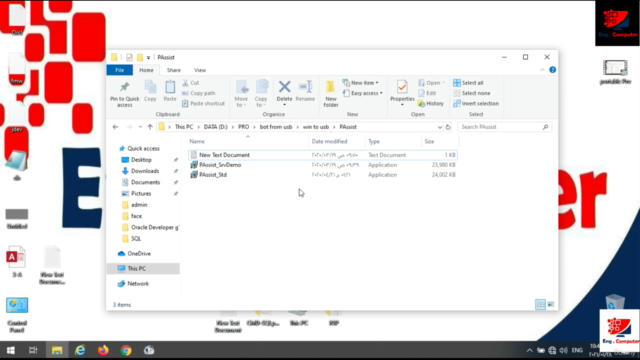Click 'PRO' breadcrumb segment
The width and height of the screenshot is (640, 360).
(x=244, y=127)
